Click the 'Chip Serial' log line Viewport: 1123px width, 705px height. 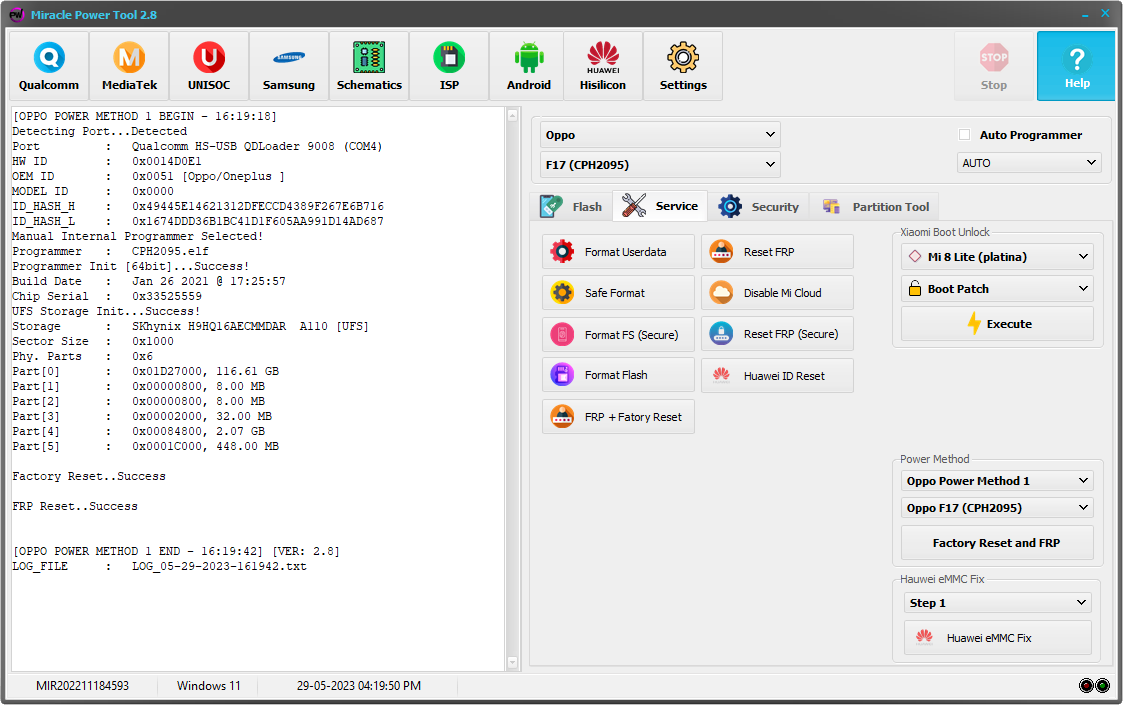tap(107, 297)
